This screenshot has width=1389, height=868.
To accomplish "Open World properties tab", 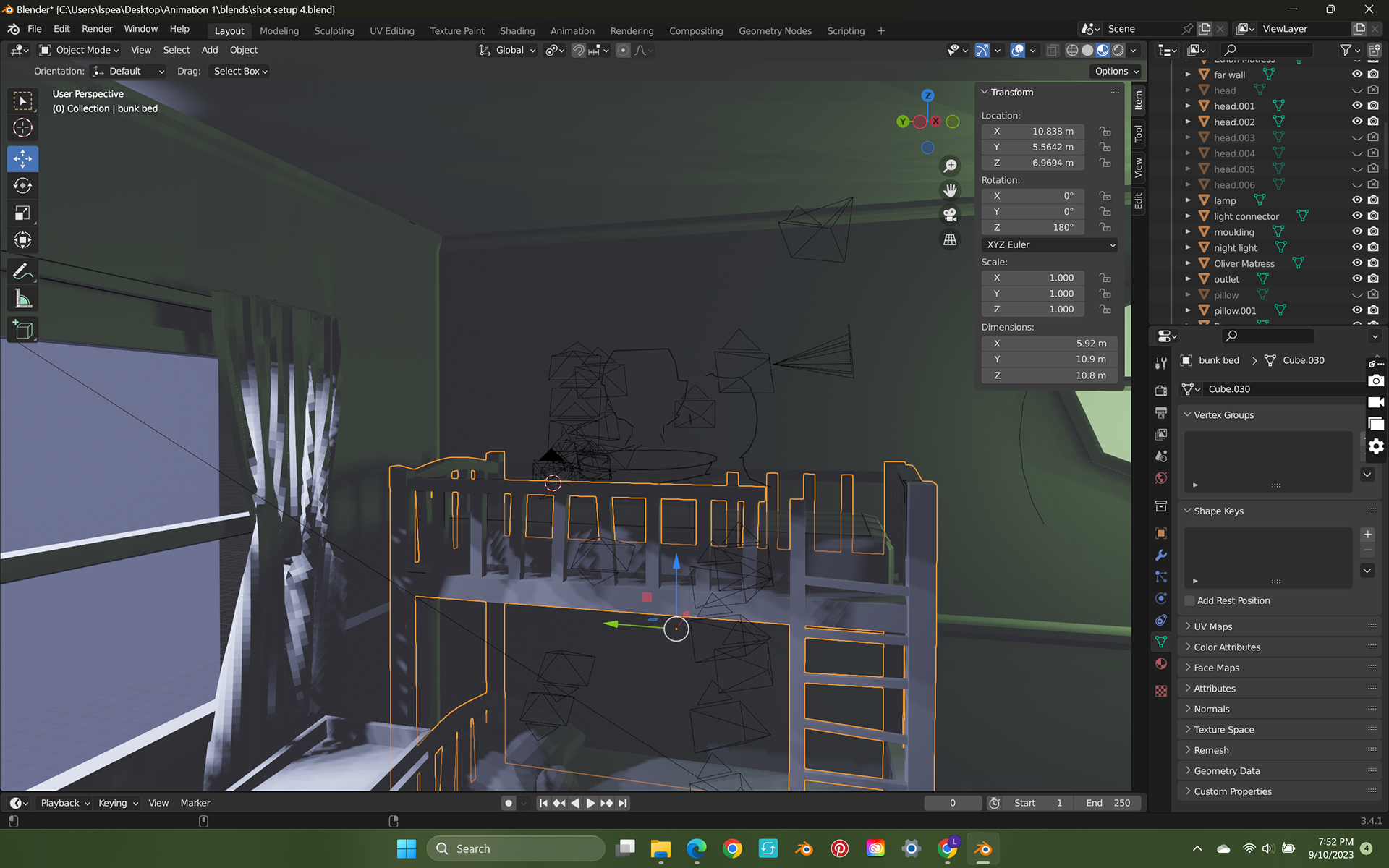I will click(x=1161, y=478).
